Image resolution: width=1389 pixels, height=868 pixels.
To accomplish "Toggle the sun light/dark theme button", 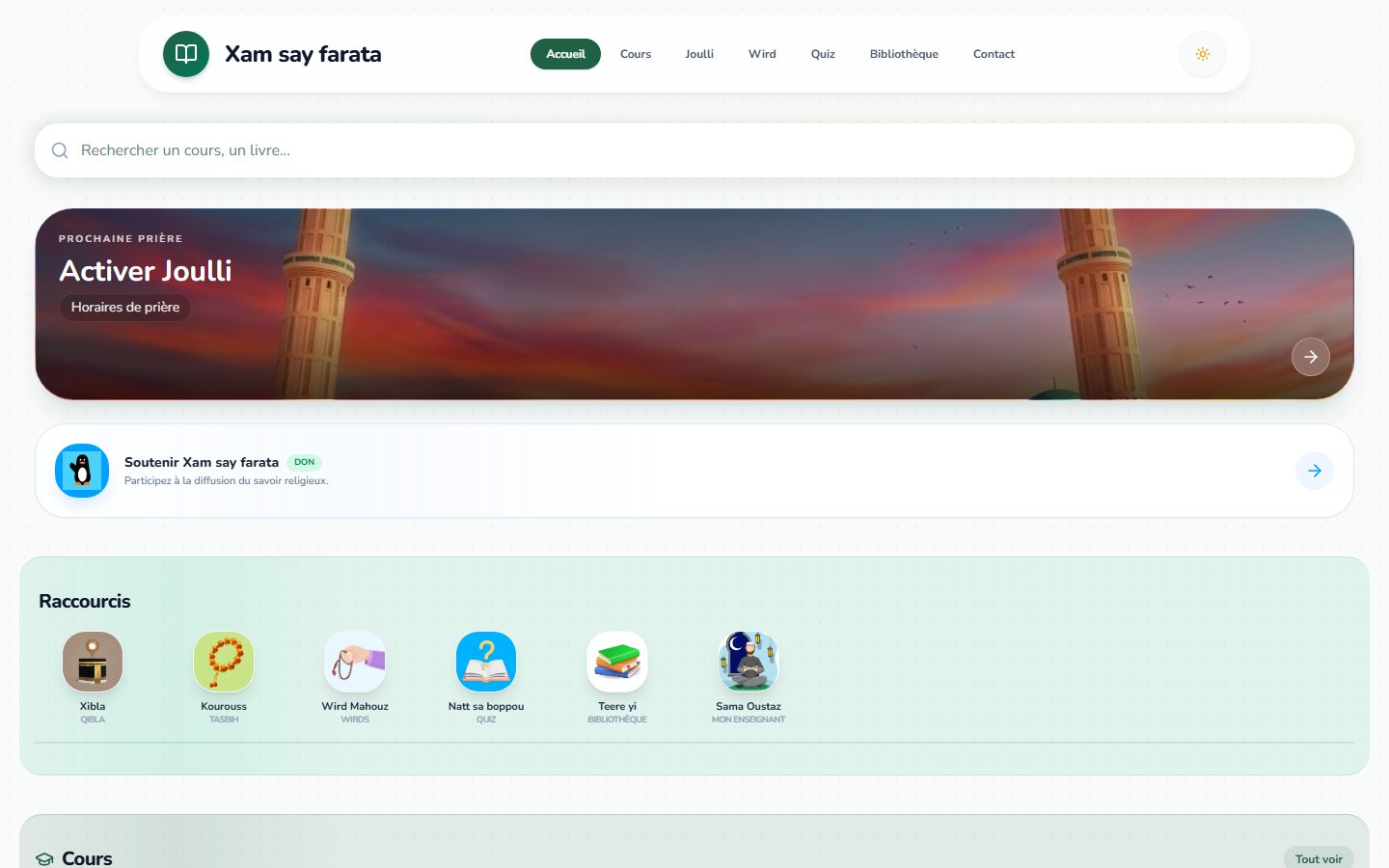I will coord(1203,54).
